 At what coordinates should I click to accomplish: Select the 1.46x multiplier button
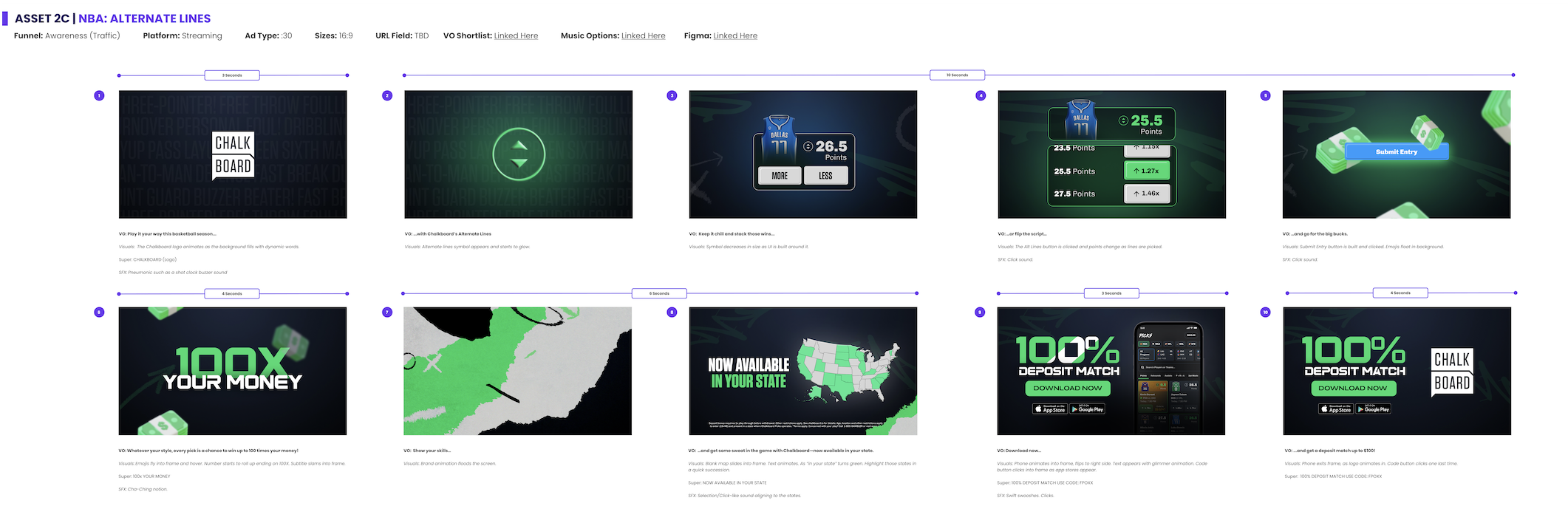pos(1146,194)
